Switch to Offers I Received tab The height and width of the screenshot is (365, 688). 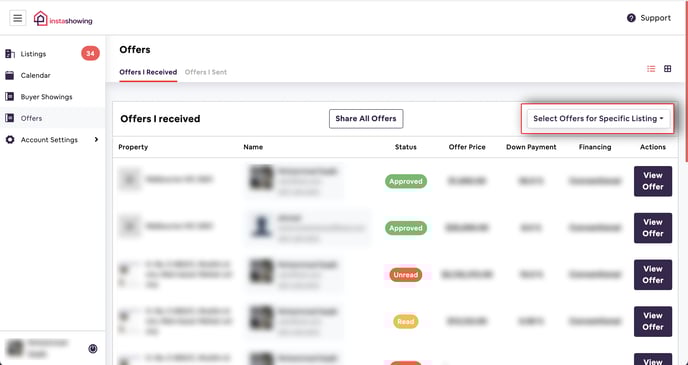tap(148, 72)
